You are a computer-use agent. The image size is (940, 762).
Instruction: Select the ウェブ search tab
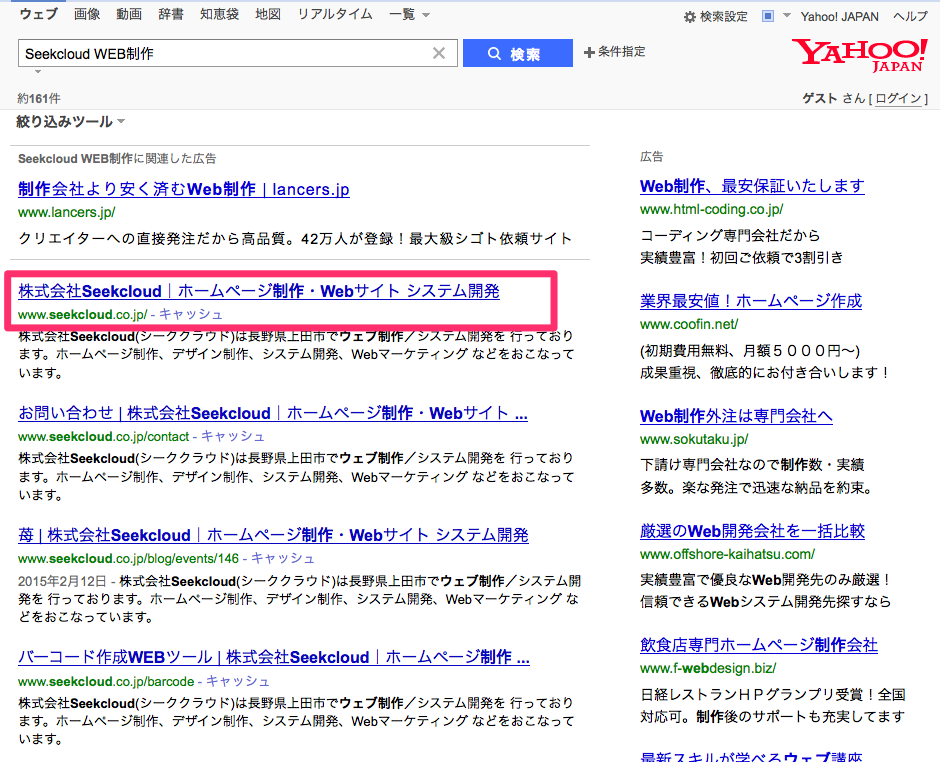coord(38,14)
